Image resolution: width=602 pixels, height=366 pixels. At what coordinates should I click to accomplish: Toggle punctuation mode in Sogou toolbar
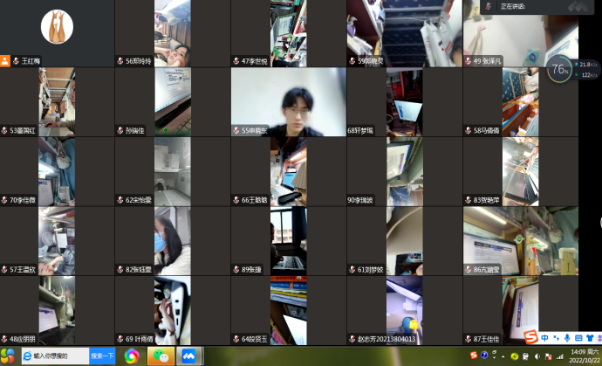556,338
